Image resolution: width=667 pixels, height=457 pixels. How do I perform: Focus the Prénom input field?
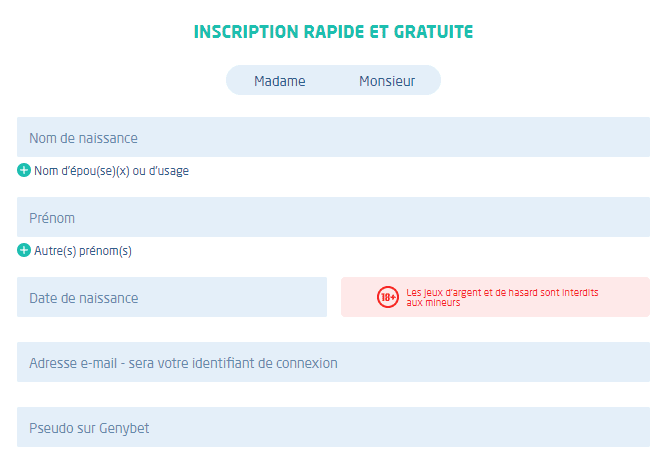333,217
